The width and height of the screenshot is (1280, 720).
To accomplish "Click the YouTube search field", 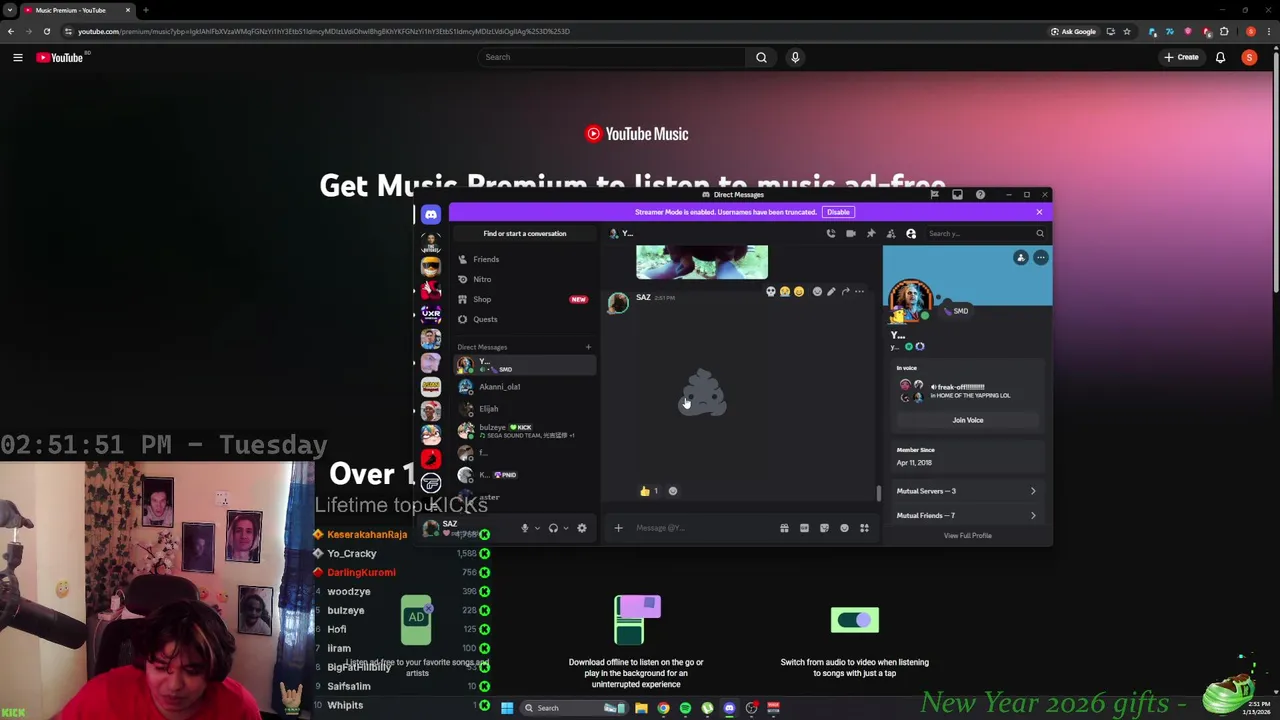I will 611,57.
